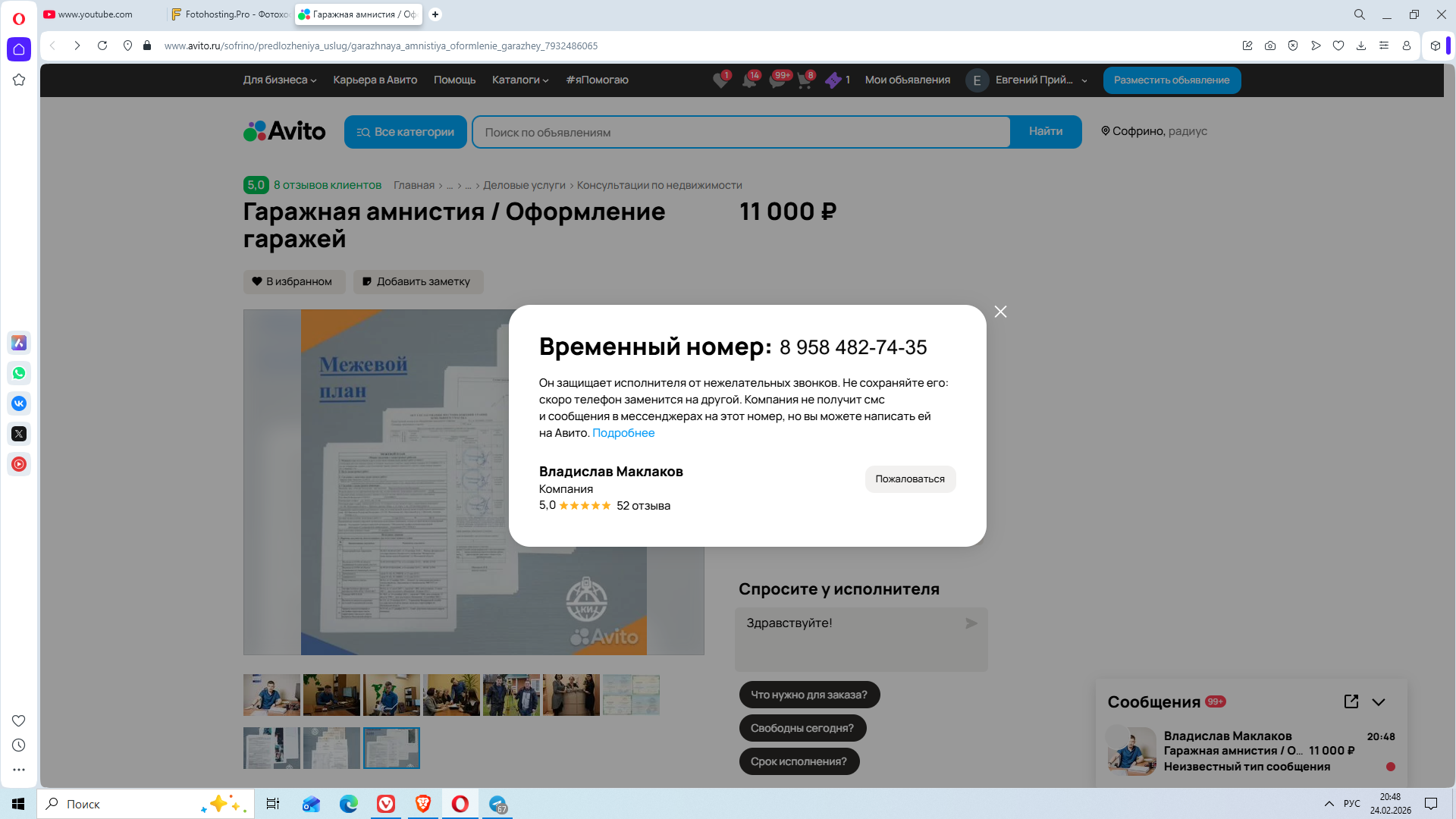
Task: Open 'Мои объявления' menu item
Action: click(907, 80)
